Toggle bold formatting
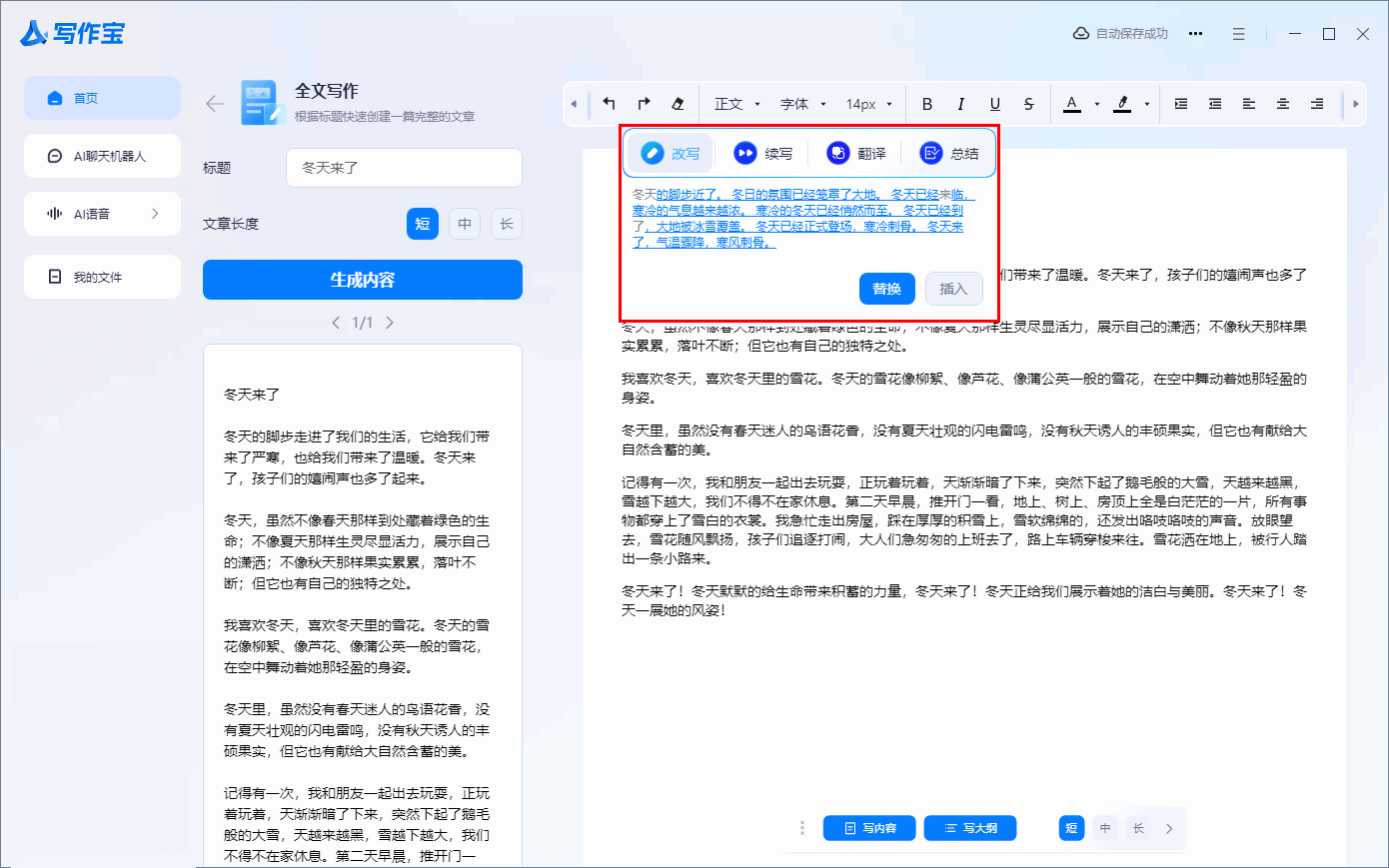This screenshot has width=1389, height=868. pyautogui.click(x=927, y=104)
